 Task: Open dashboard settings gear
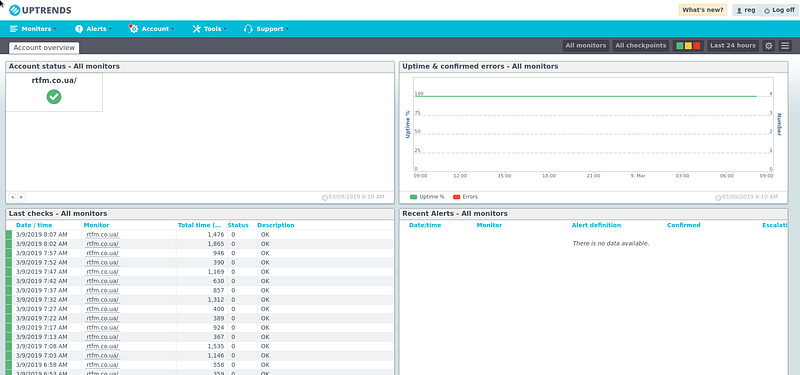point(769,45)
